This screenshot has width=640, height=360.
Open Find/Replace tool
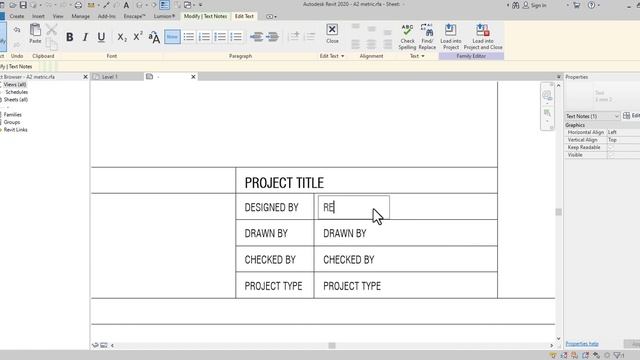coord(427,37)
